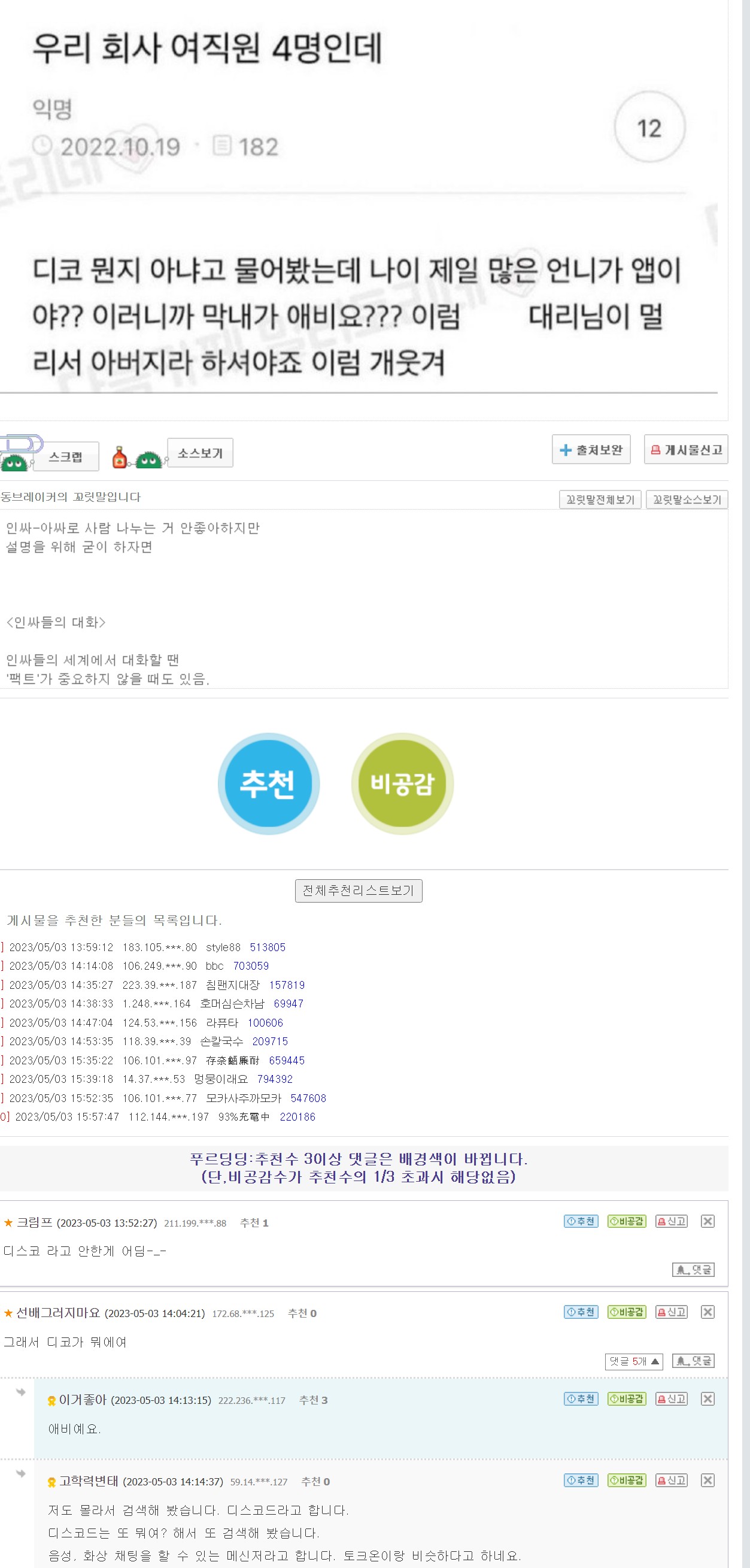Open recommender profile link 794392
The height and width of the screenshot is (1568, 750).
274,1079
